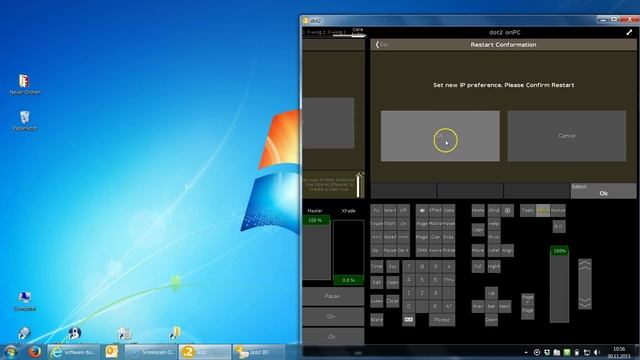Confirm restart with the highlighted left button
Viewport: 640px width, 360px height.
point(440,136)
